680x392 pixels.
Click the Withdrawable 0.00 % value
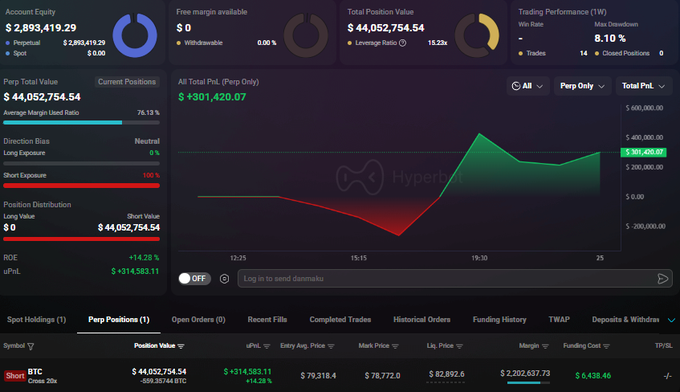coord(267,43)
